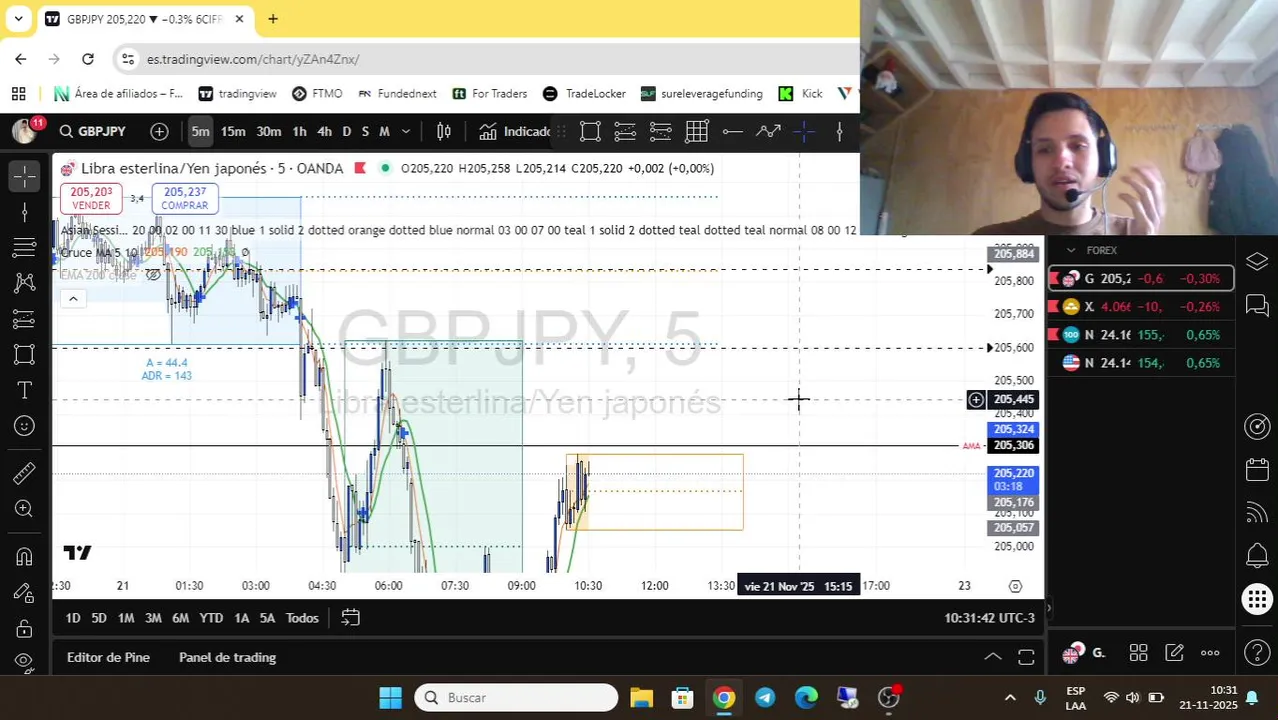
Task: Show the hidden EMA 200 indicator
Action: click(152, 274)
